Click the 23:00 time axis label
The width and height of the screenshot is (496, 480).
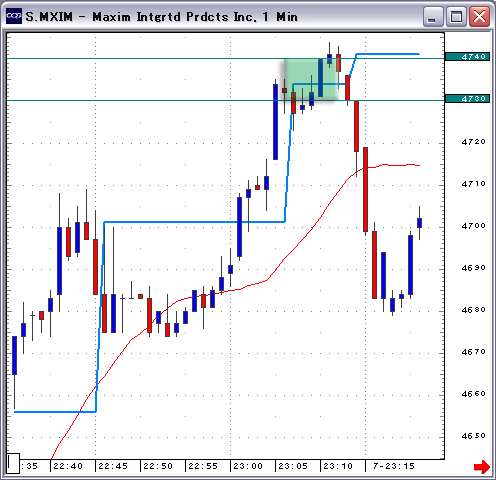point(248,466)
